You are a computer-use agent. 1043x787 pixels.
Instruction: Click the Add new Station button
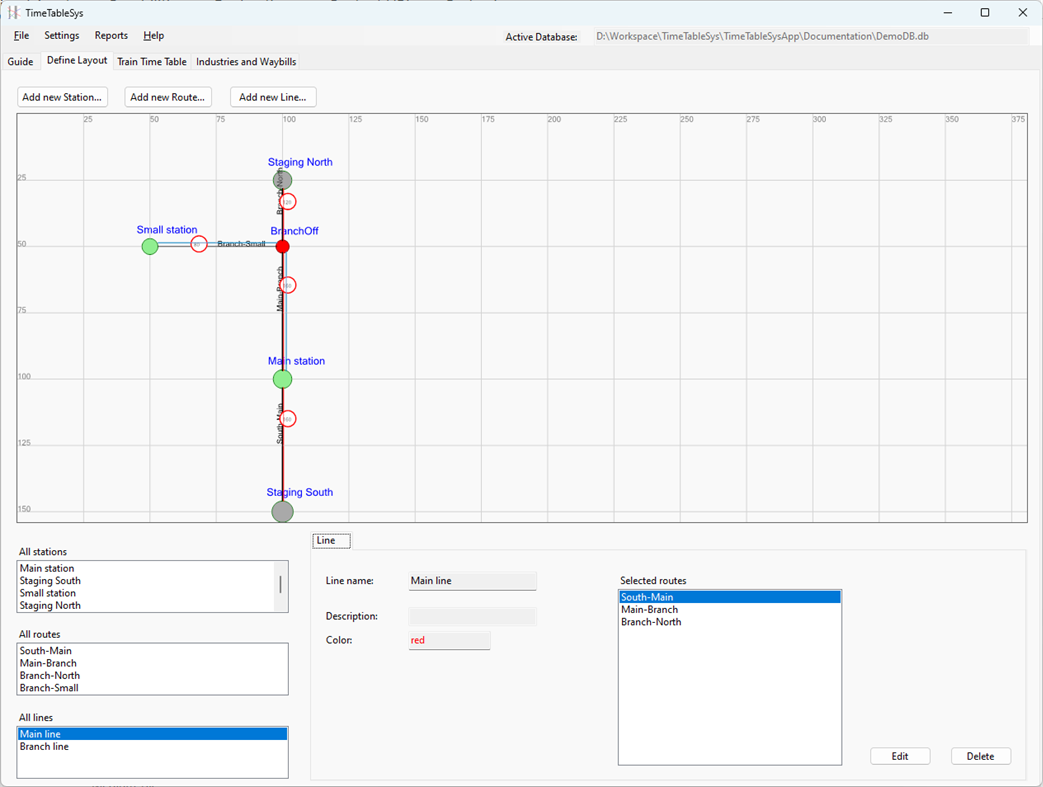click(x=62, y=97)
